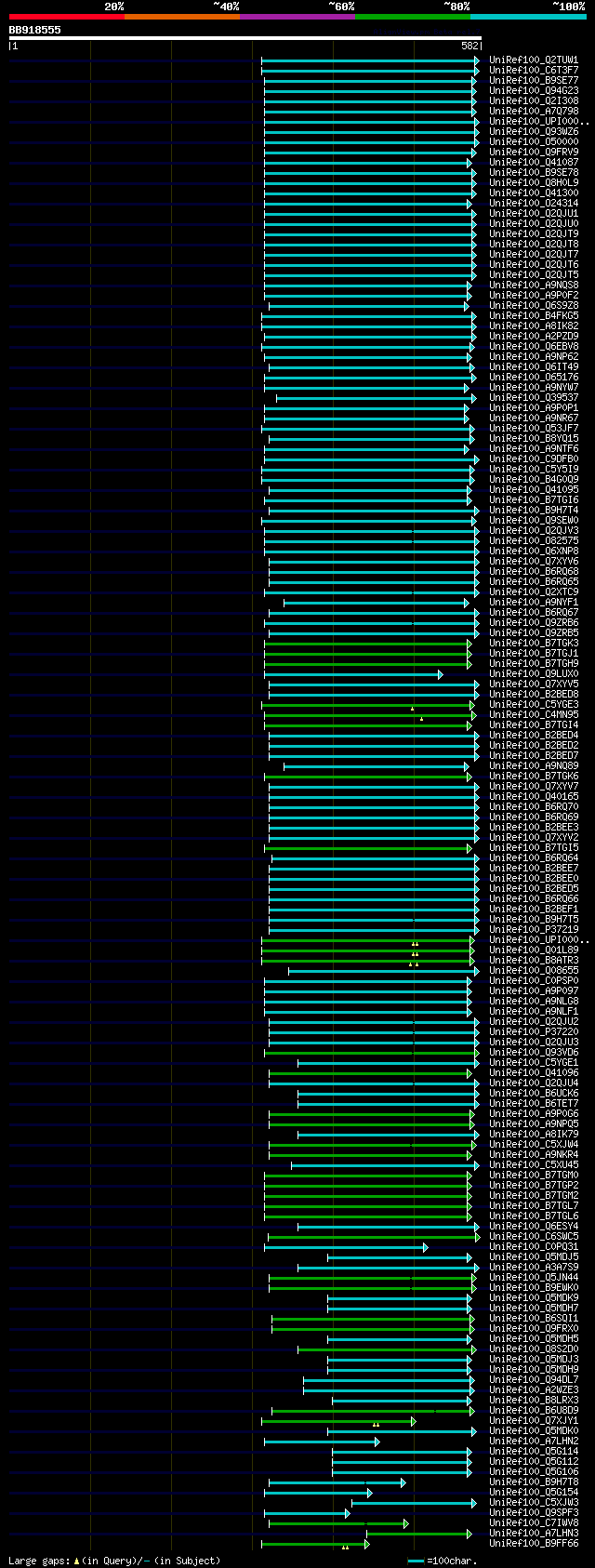The width and height of the screenshot is (595, 1568).
Task: Click the orange ~40% identity legend segment
Action: (x=181, y=17)
